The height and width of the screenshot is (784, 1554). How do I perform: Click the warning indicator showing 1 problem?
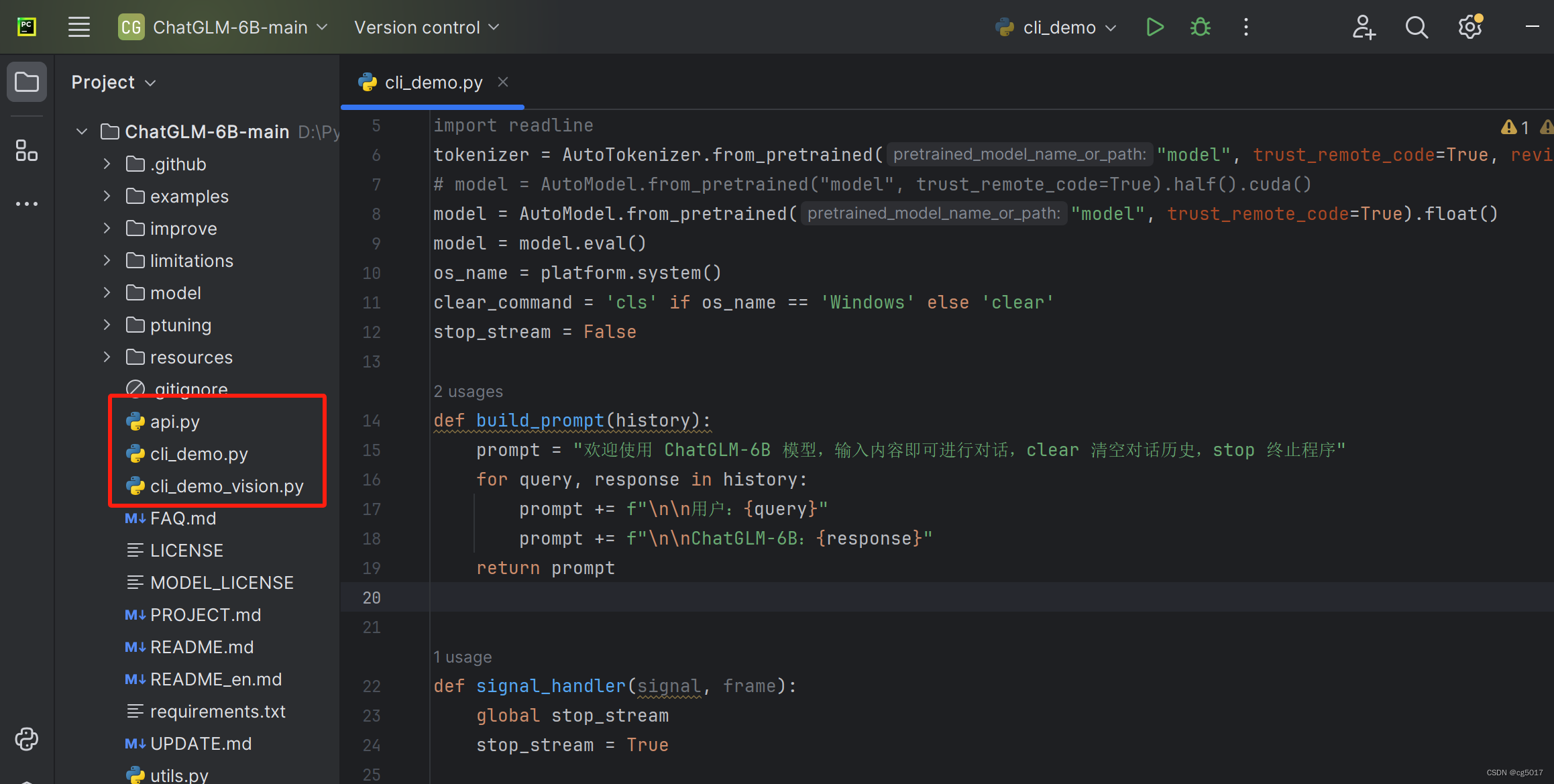coord(1515,127)
